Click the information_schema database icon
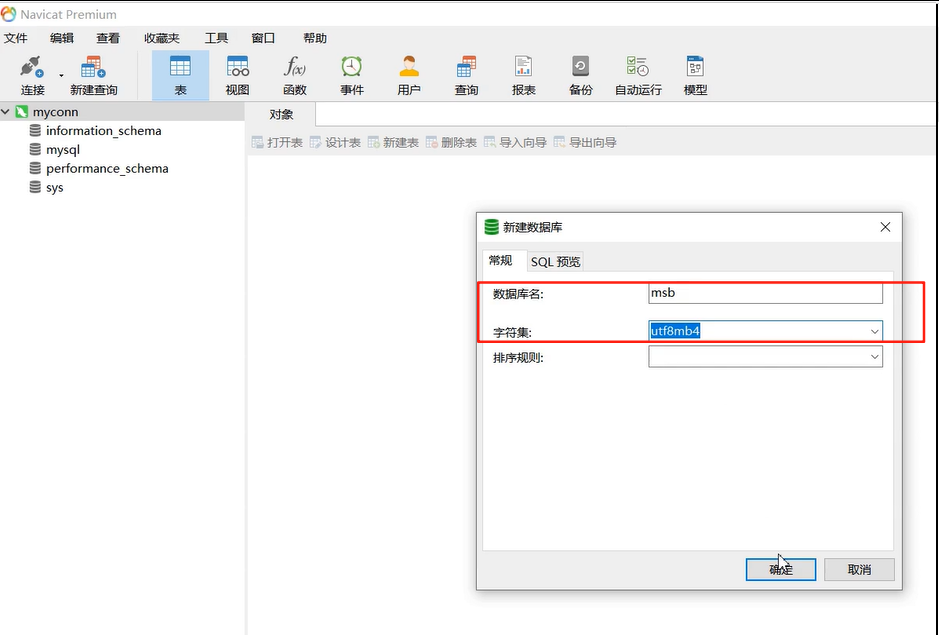The image size is (939, 635). [35, 130]
